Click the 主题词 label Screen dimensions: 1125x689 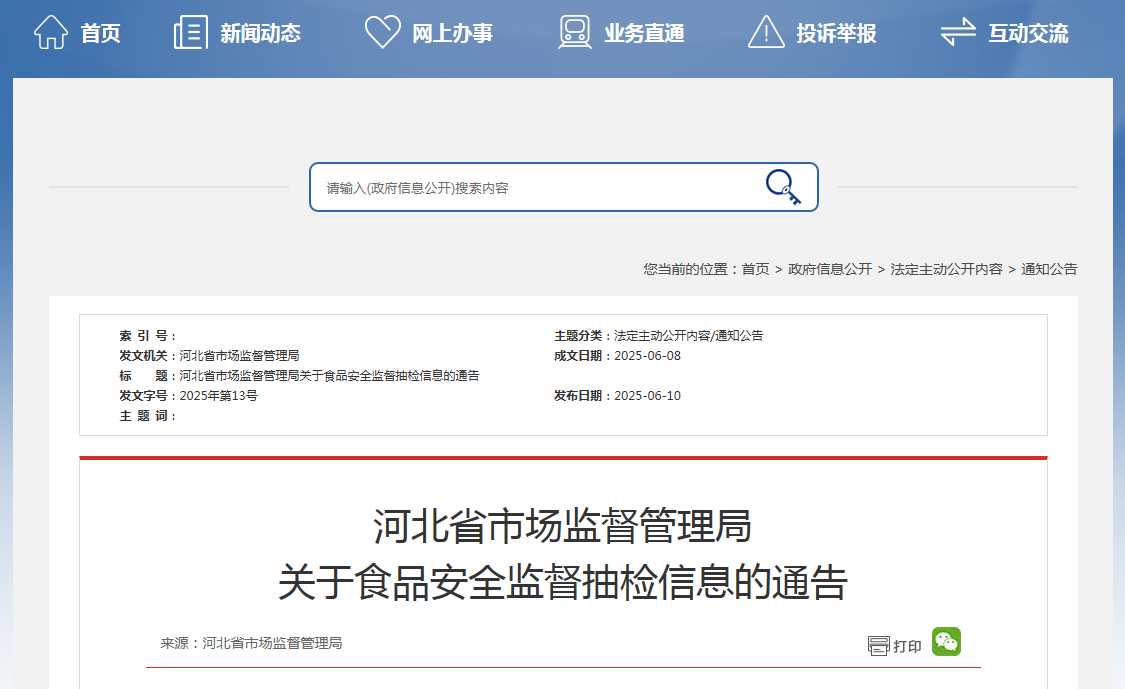coord(147,416)
